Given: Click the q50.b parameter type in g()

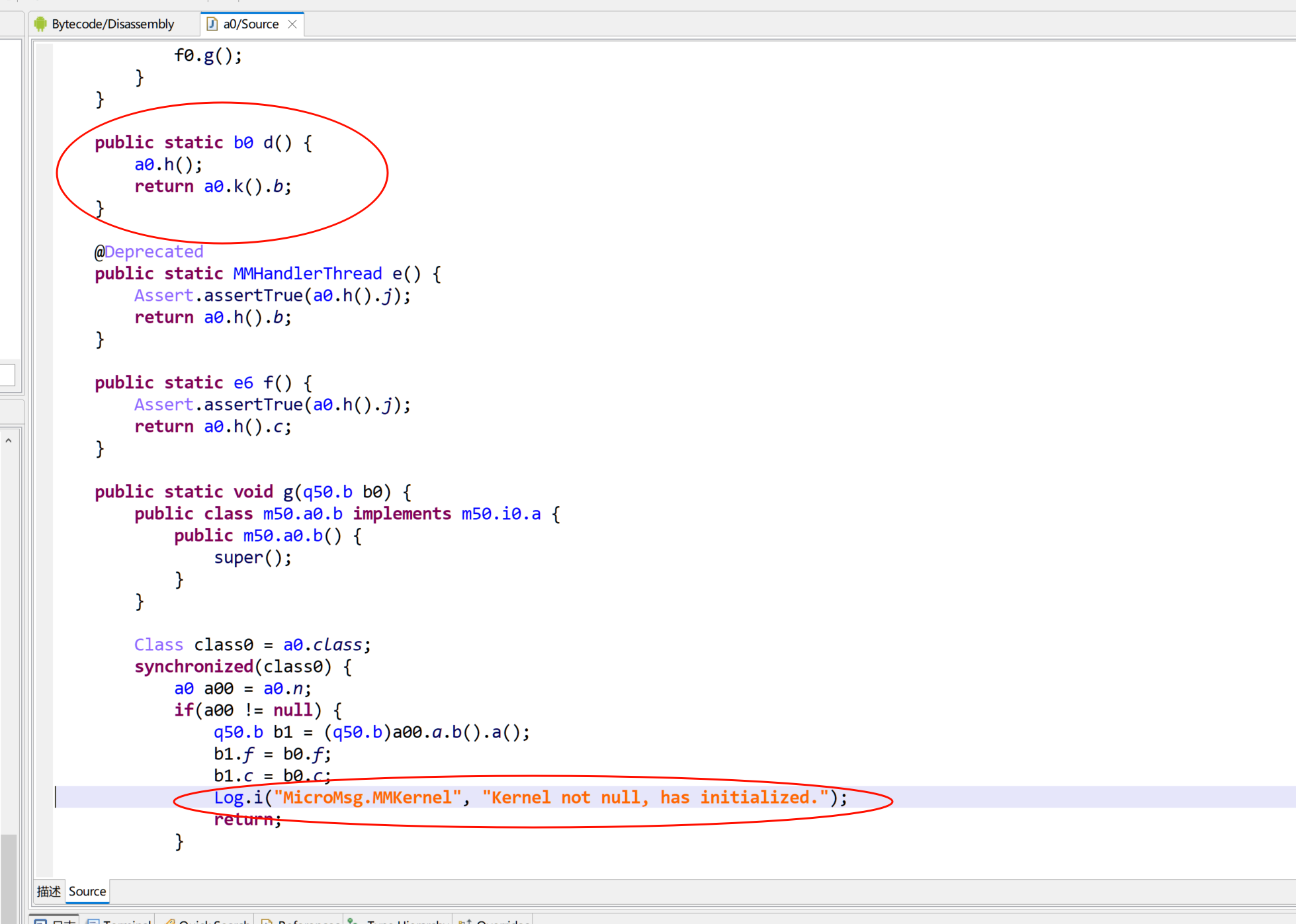Looking at the screenshot, I should 327,492.
